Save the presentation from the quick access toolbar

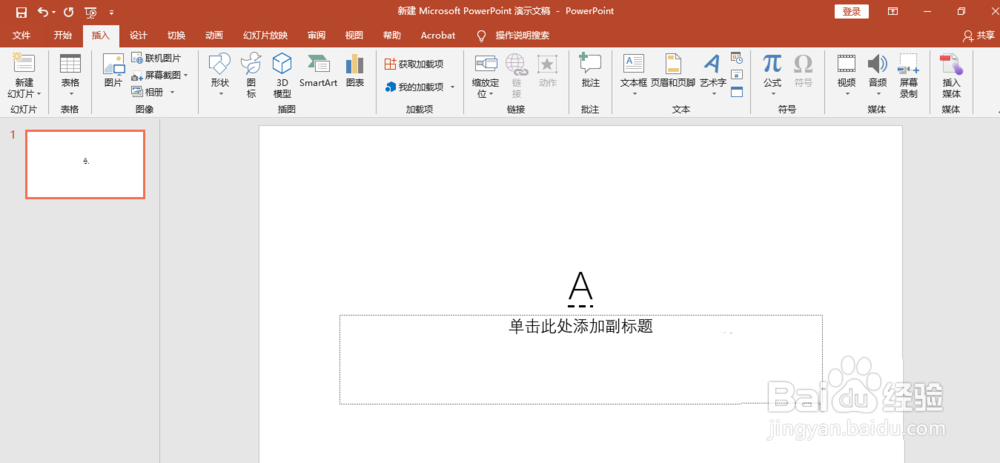(x=21, y=11)
